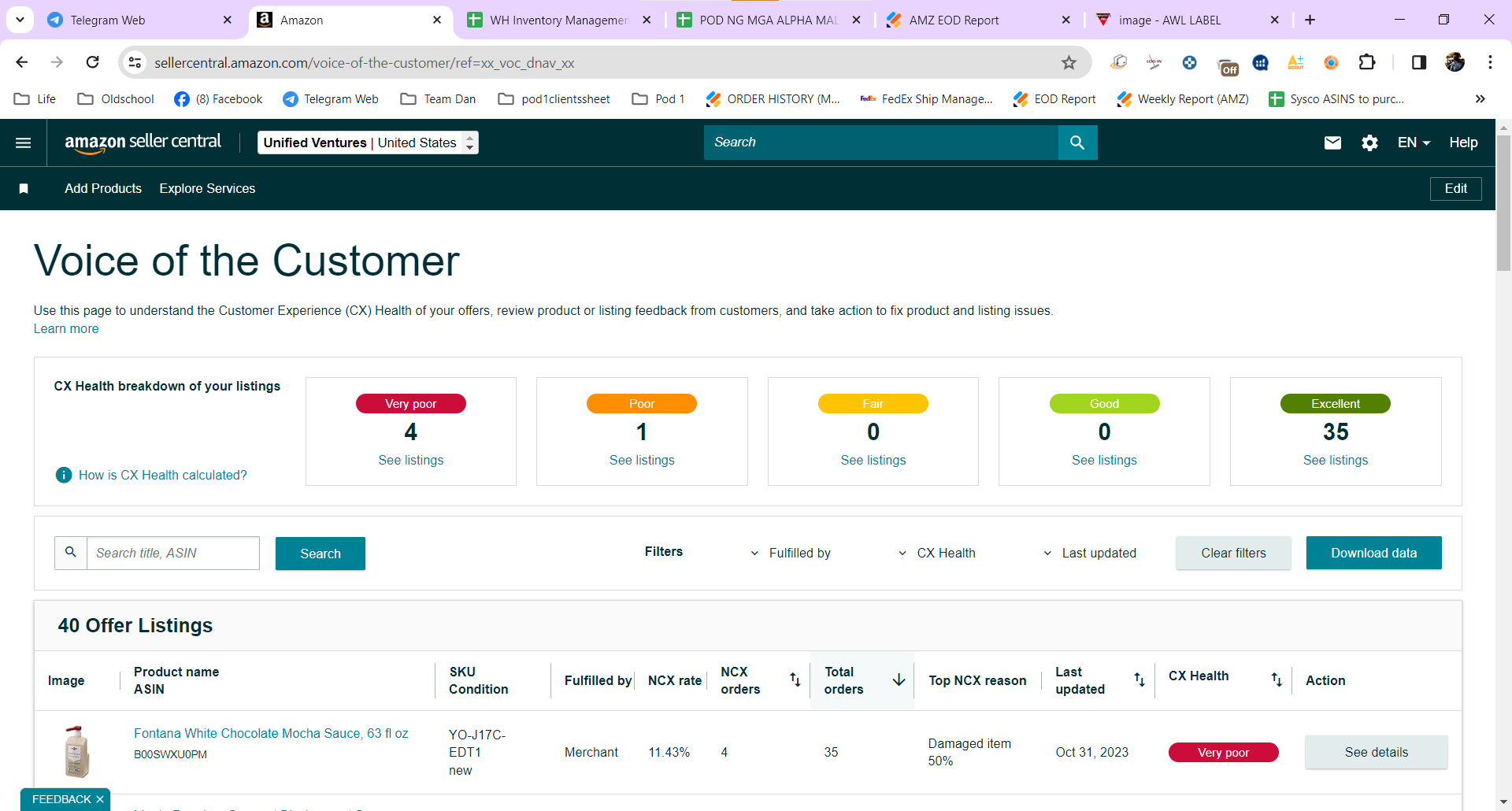
Task: Click the Download data button
Action: point(1373,553)
